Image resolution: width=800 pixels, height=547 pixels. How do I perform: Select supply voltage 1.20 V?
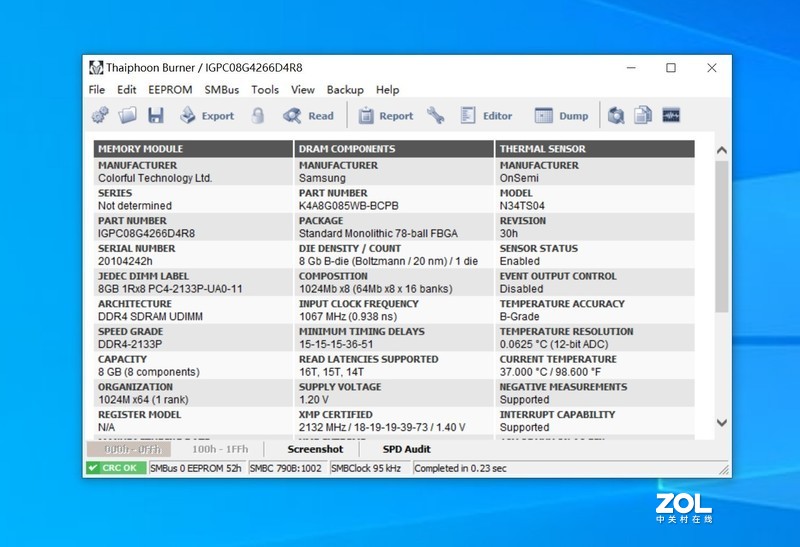314,400
